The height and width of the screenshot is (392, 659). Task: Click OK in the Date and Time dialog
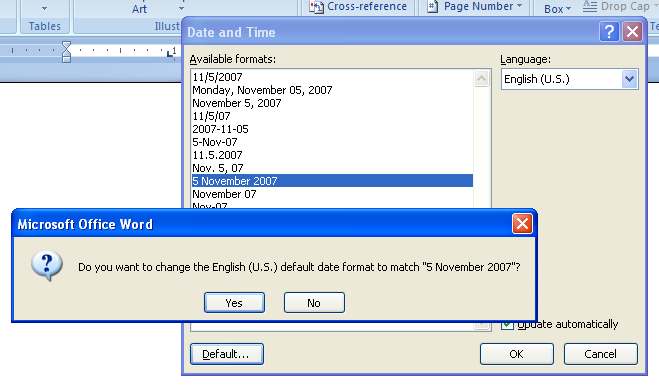[517, 354]
